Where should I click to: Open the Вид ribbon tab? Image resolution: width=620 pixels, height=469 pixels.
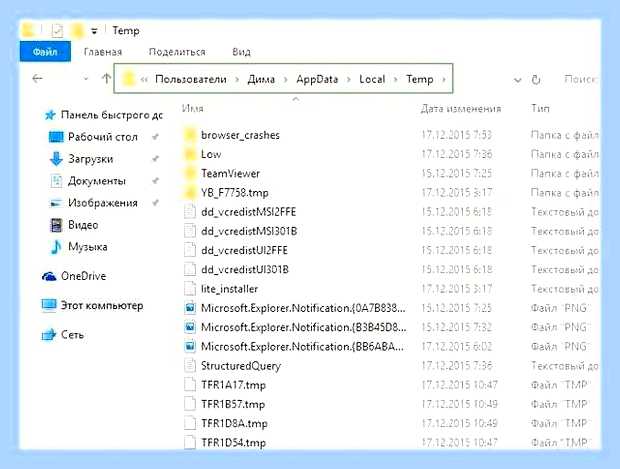(x=241, y=52)
